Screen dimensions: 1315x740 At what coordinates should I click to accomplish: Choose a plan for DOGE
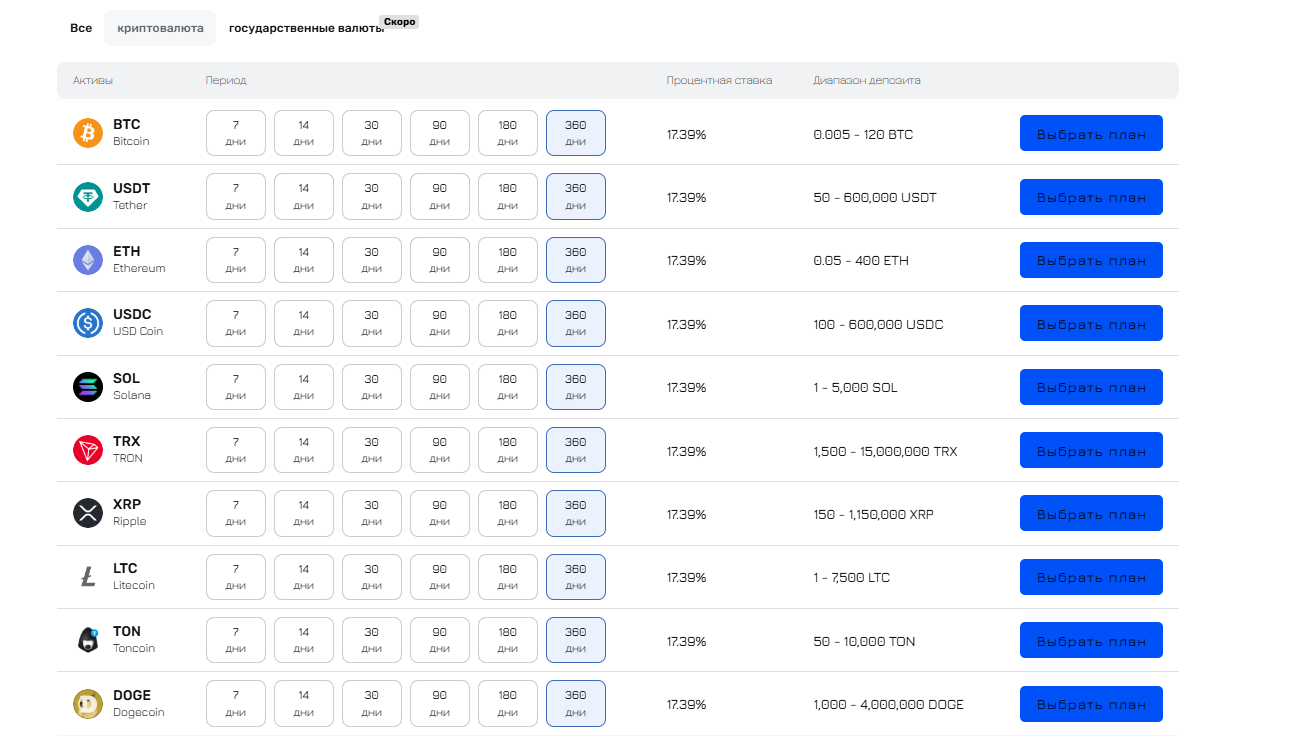[x=1091, y=704]
